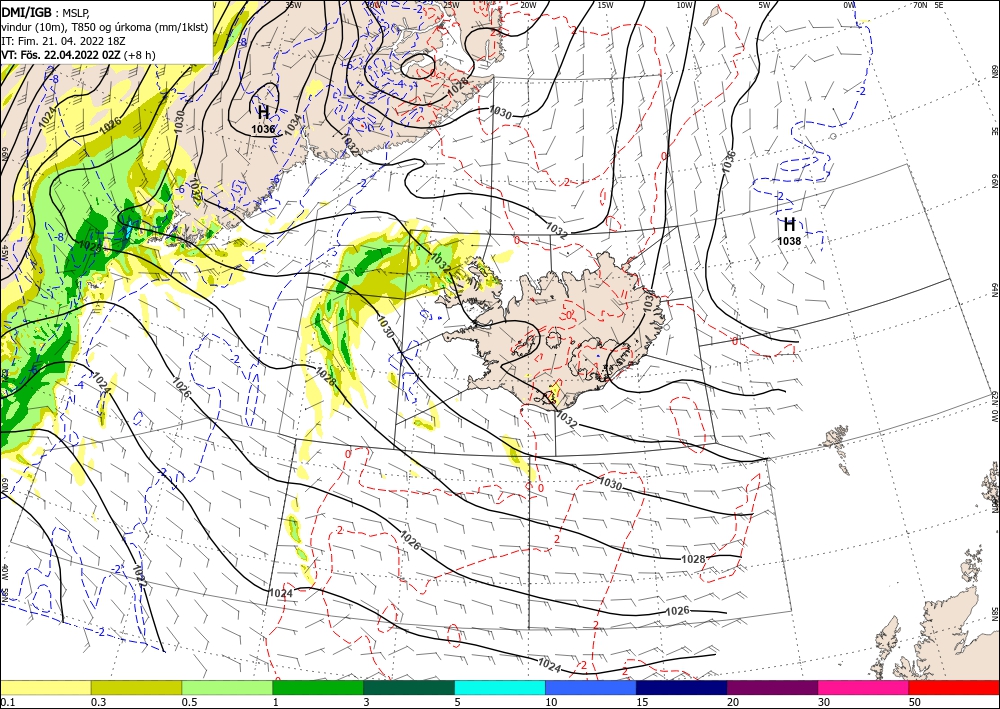
Task: Click the 35W longitude label at top
Action: [293, 5]
